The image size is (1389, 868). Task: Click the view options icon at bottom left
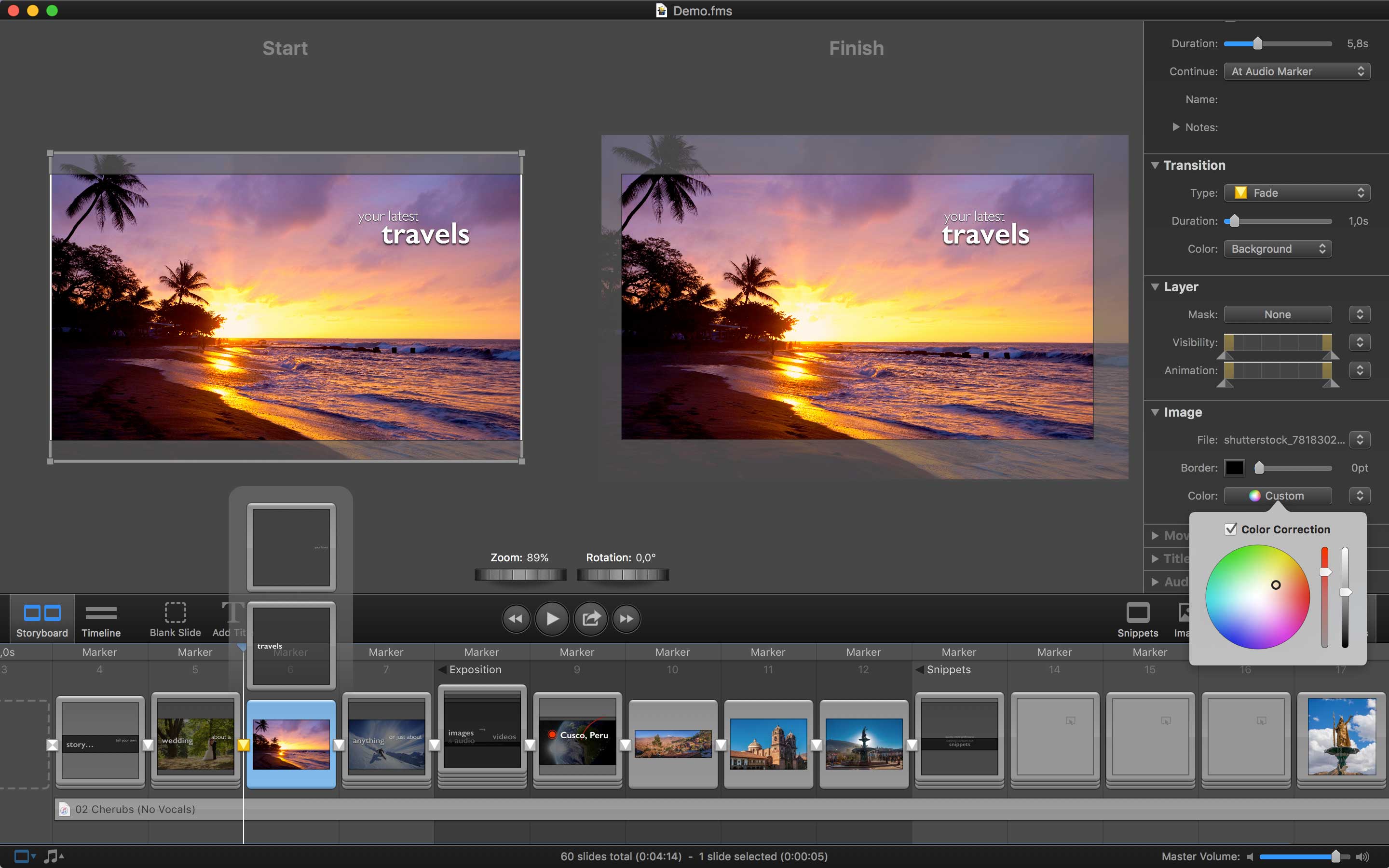click(x=24, y=856)
